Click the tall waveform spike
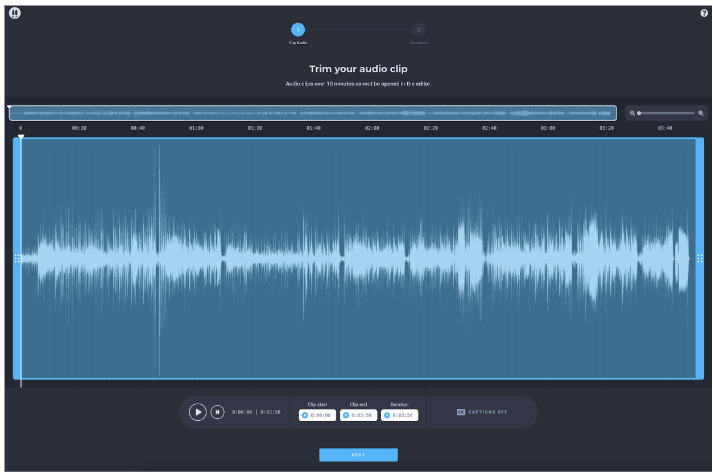The width and height of the screenshot is (713, 475). click(x=159, y=259)
